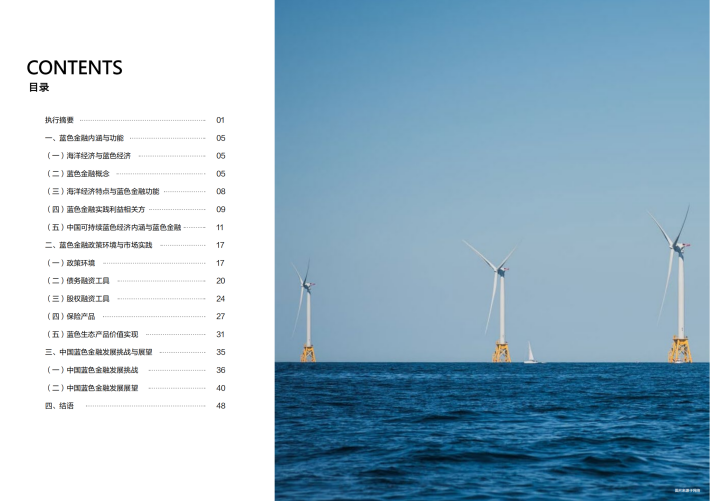Click page number 31
The height and width of the screenshot is (501, 710).
[221, 334]
